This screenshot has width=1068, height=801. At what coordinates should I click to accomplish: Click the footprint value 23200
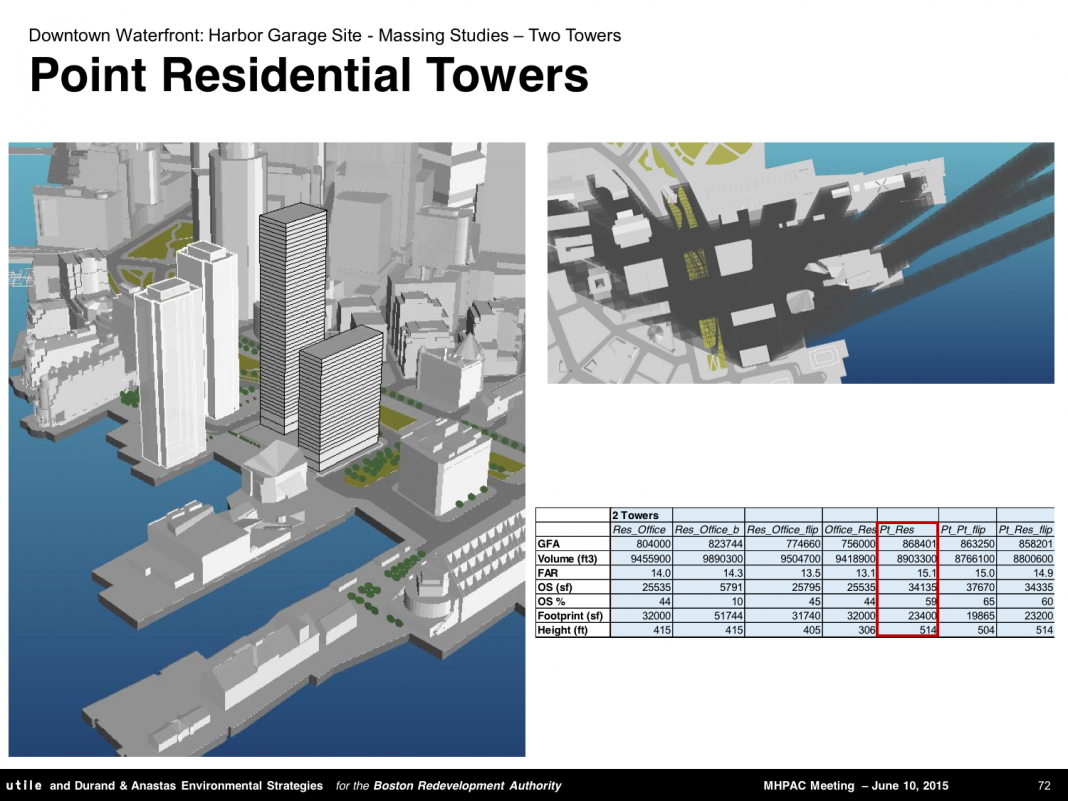[x=1038, y=616]
